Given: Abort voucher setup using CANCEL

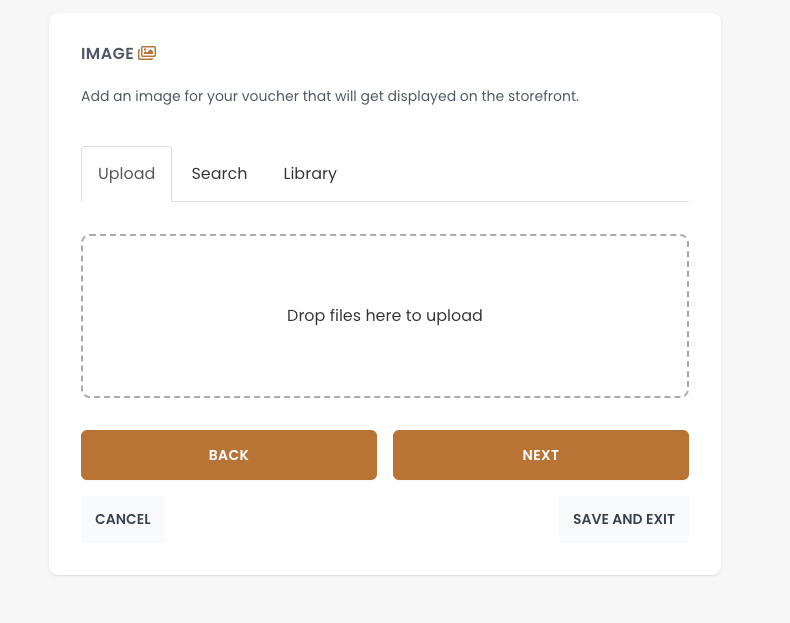Looking at the screenshot, I should click(123, 519).
